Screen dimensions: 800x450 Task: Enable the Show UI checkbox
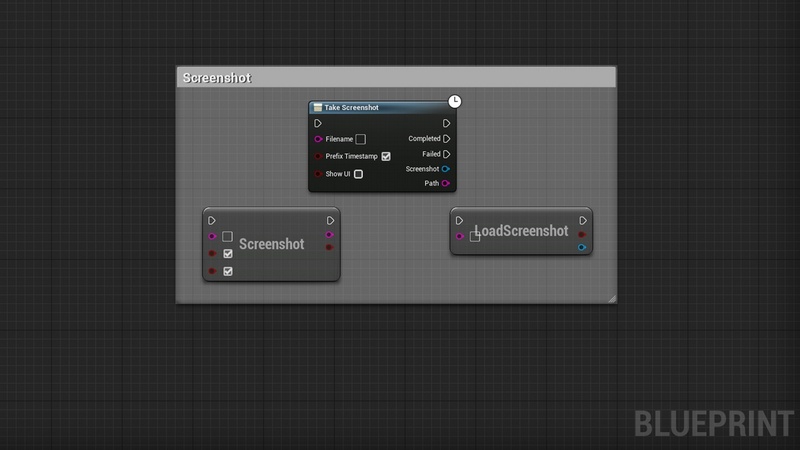(358, 174)
